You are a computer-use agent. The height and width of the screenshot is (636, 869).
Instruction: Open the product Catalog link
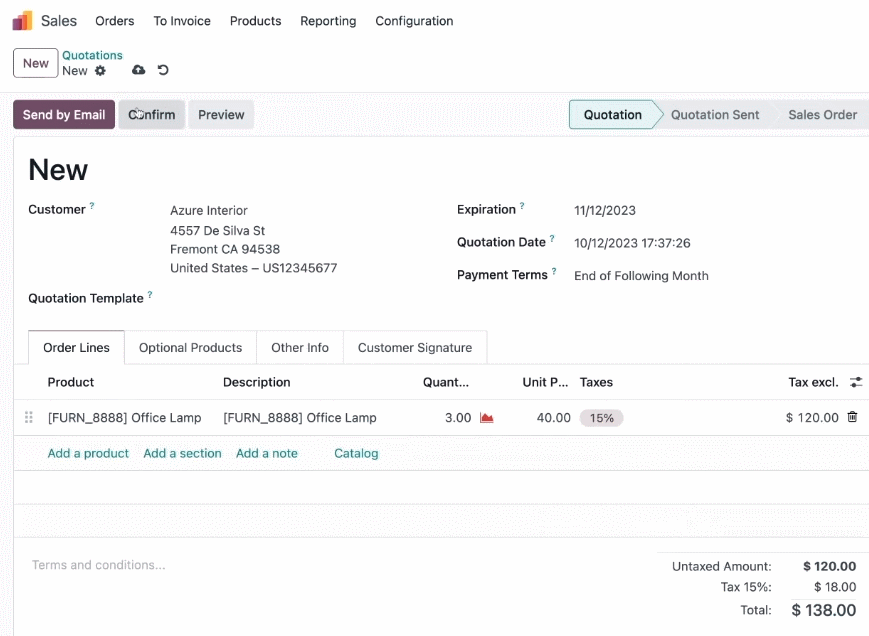[x=356, y=453]
